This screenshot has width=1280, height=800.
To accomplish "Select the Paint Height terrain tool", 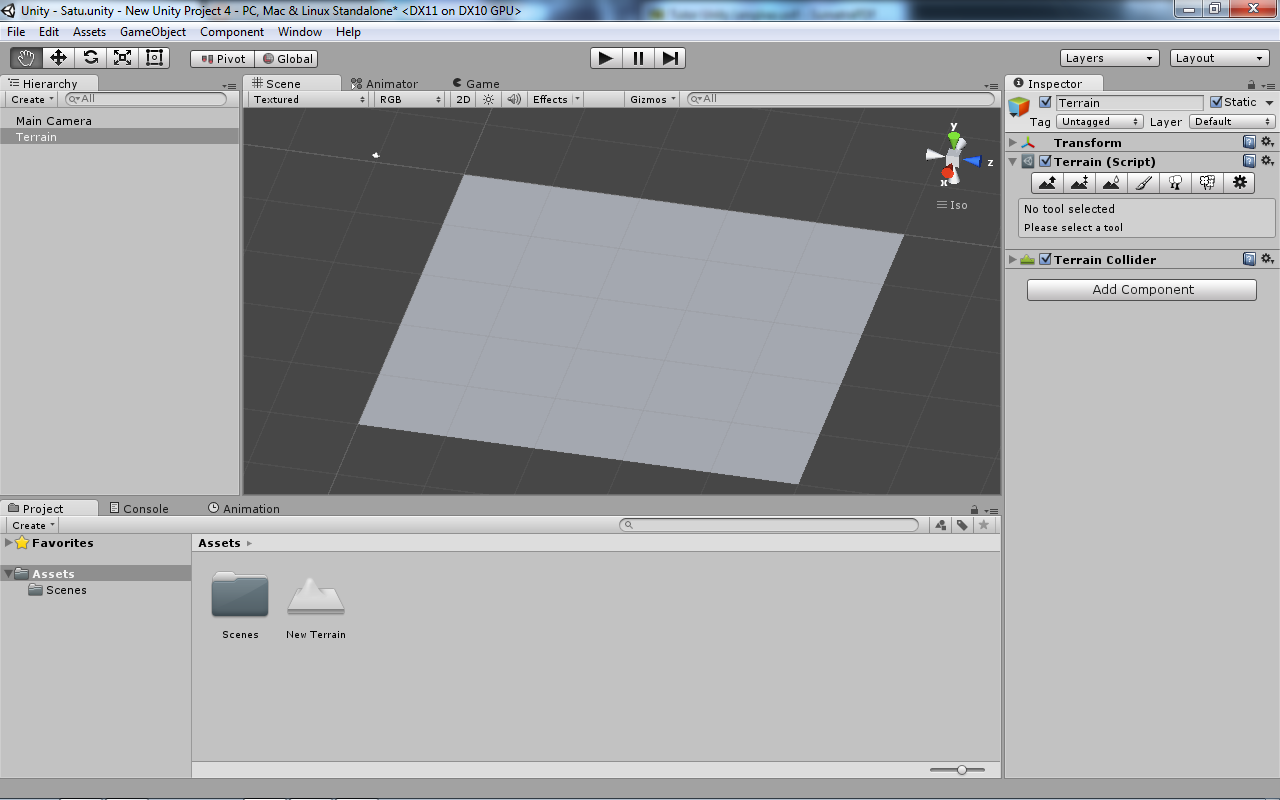I will 1079,183.
